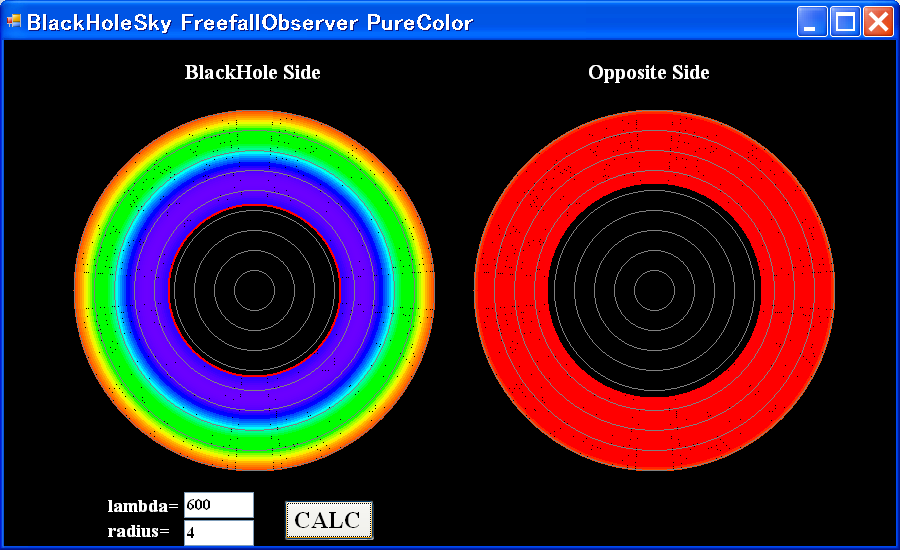Maximize the BlackHoleSky window
This screenshot has height=550, width=900.
point(845,22)
